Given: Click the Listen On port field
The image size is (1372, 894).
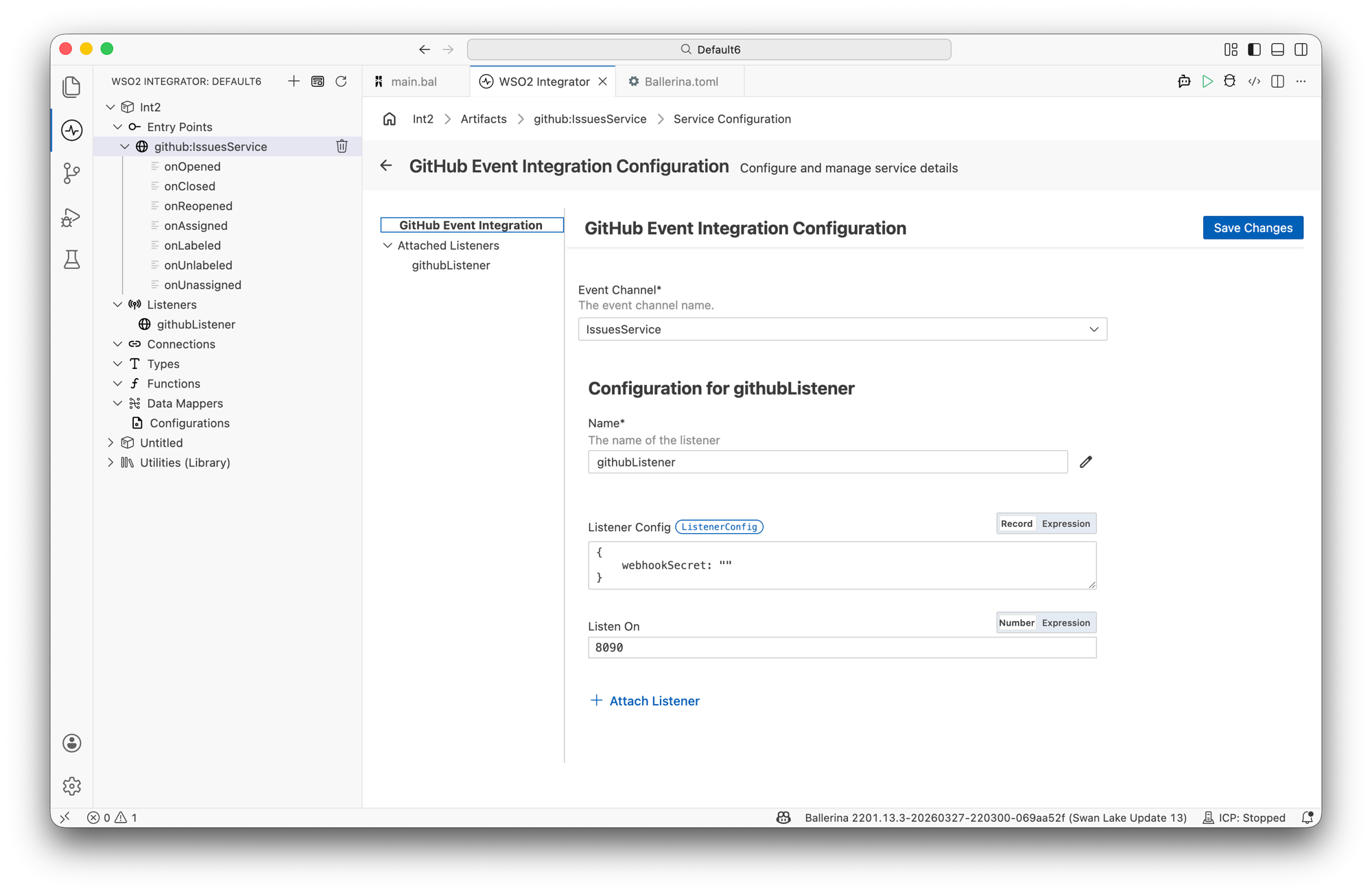Looking at the screenshot, I should 842,647.
